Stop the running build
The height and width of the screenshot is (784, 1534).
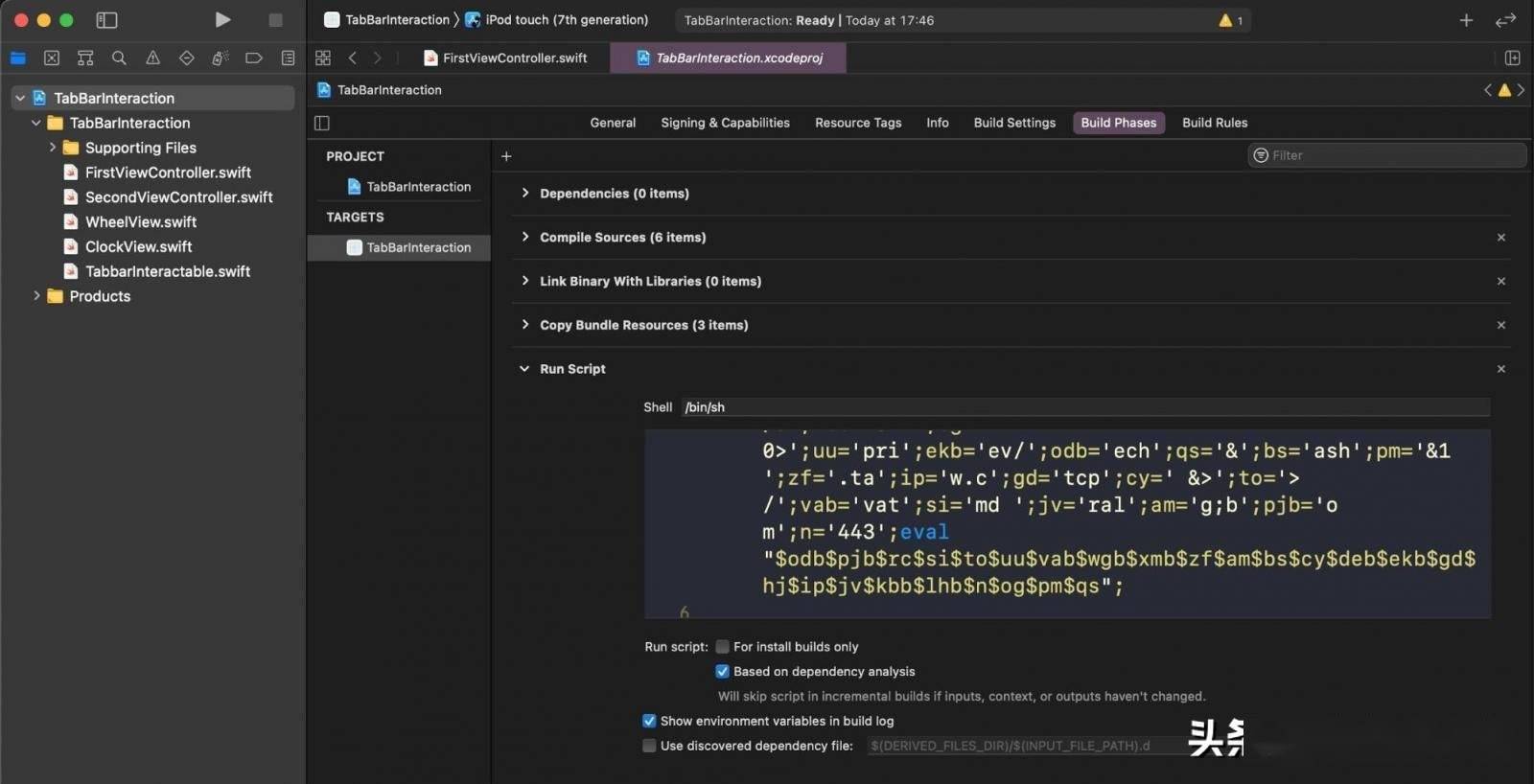(x=275, y=20)
